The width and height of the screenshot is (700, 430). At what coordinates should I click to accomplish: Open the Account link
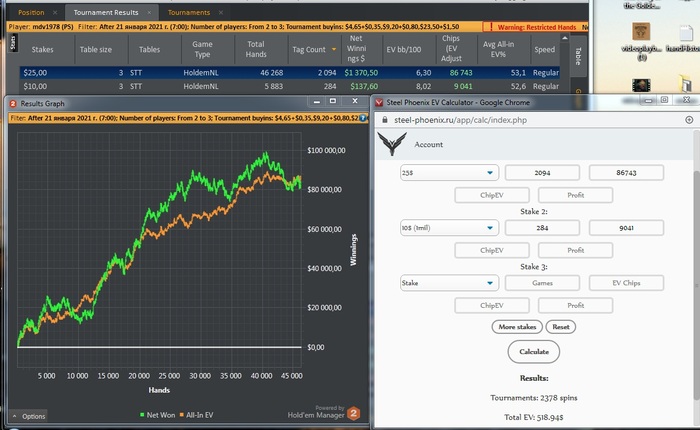coord(428,145)
